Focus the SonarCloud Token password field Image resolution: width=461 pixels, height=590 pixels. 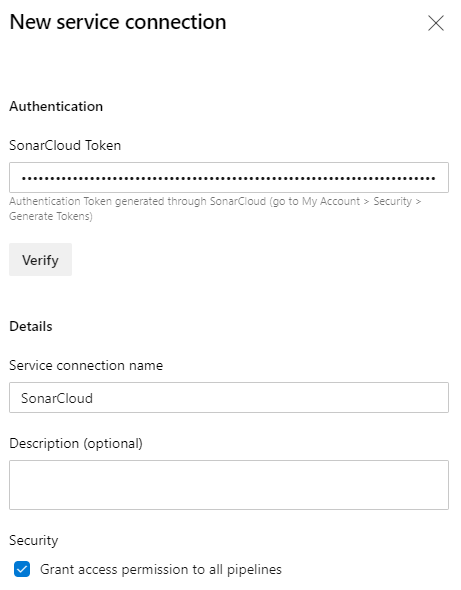click(229, 178)
